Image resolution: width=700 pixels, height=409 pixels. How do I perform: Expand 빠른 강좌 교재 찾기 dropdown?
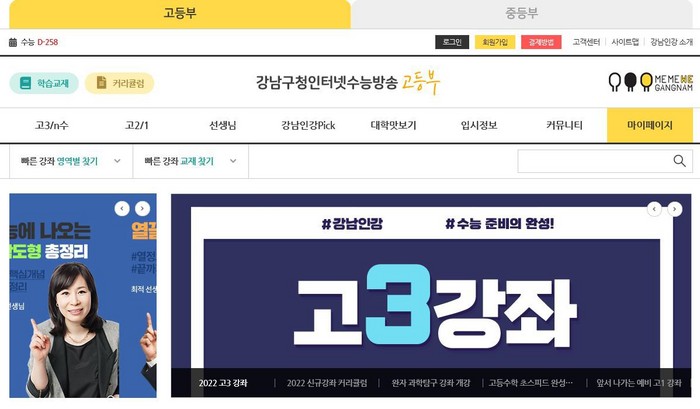coord(191,161)
